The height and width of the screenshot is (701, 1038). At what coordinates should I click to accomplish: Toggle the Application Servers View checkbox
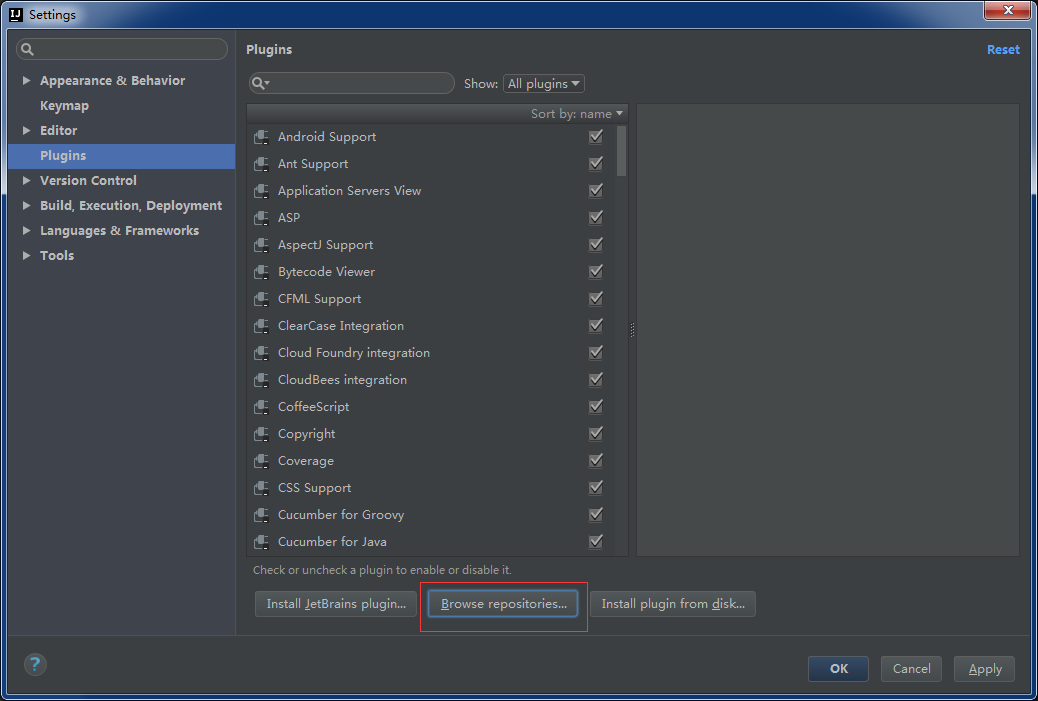click(x=596, y=191)
